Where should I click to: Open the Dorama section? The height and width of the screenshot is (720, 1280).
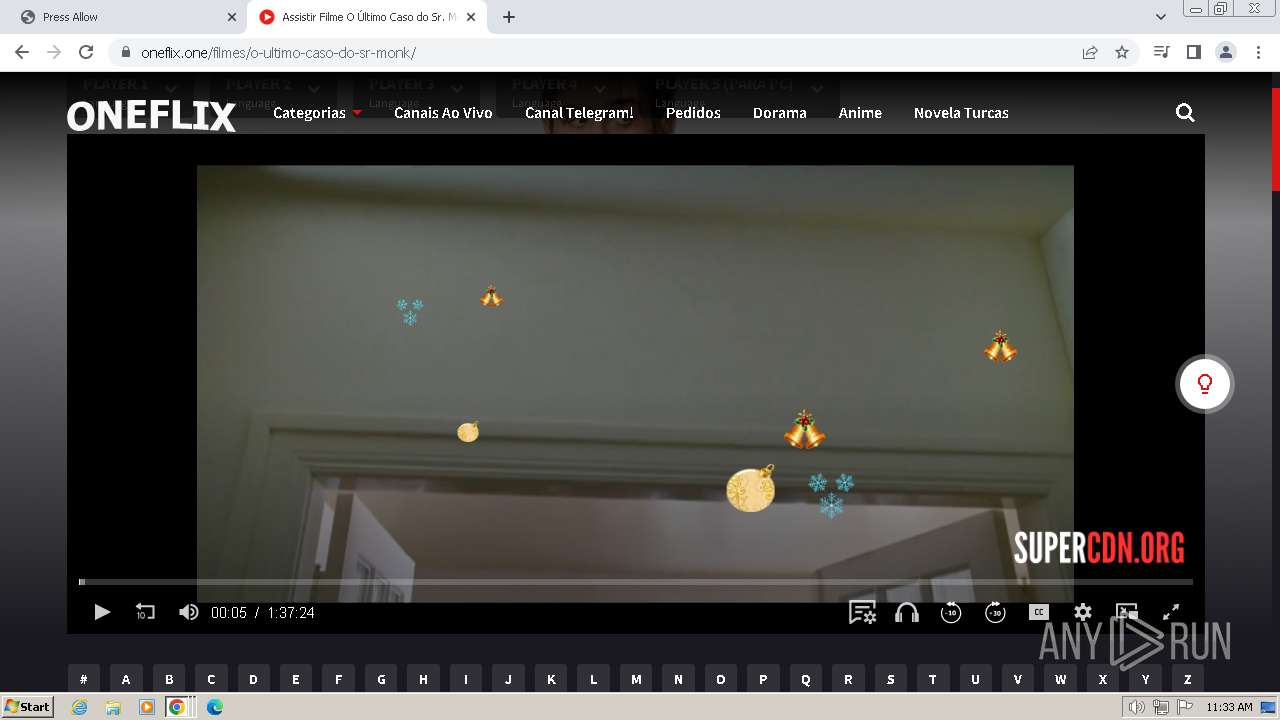[x=779, y=113]
